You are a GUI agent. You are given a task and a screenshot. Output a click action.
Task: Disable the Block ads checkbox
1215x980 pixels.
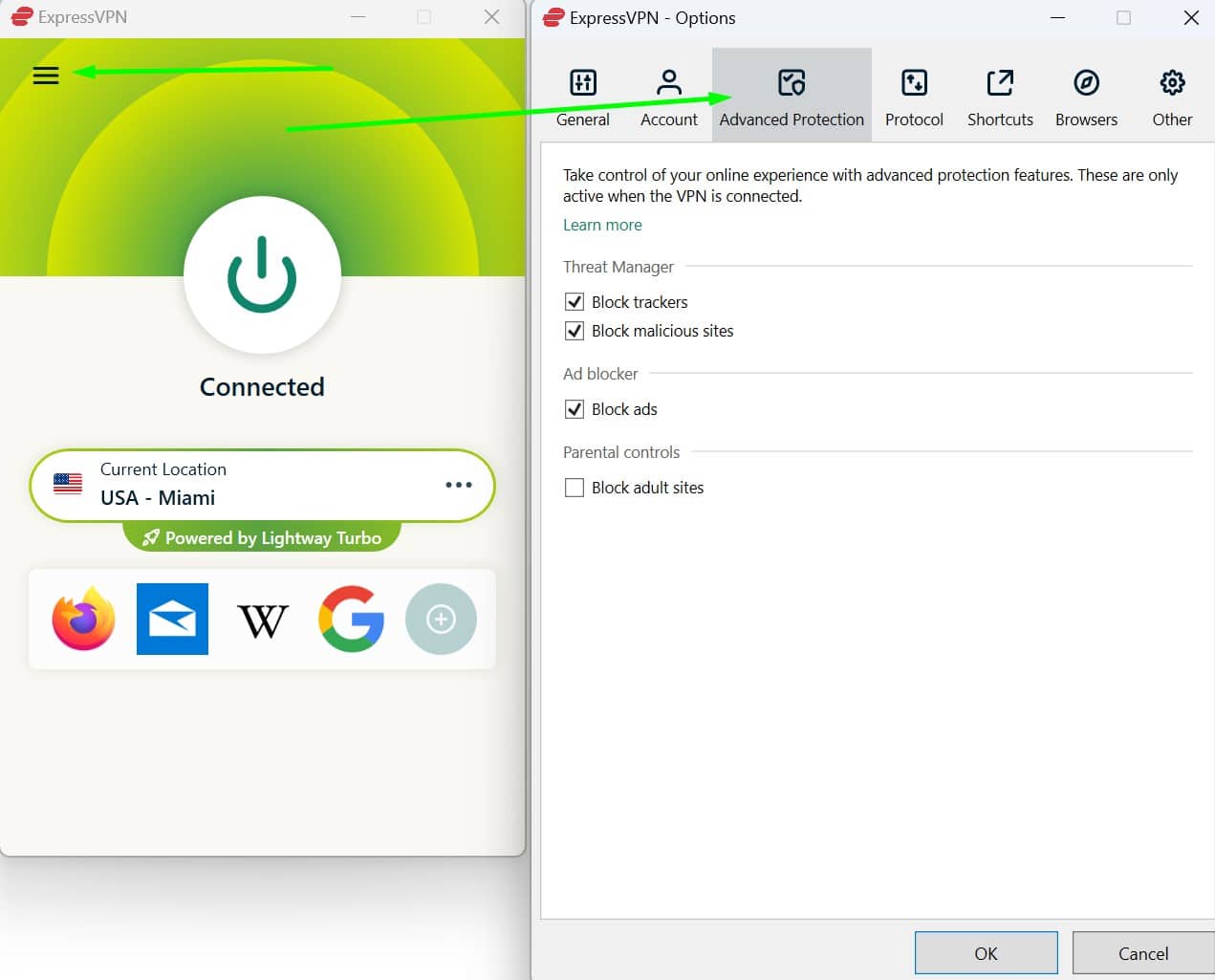pos(575,409)
